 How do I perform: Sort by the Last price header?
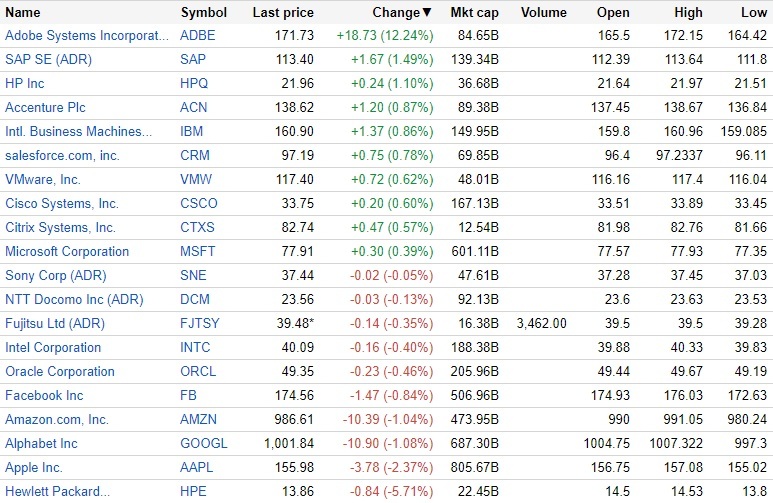[283, 13]
